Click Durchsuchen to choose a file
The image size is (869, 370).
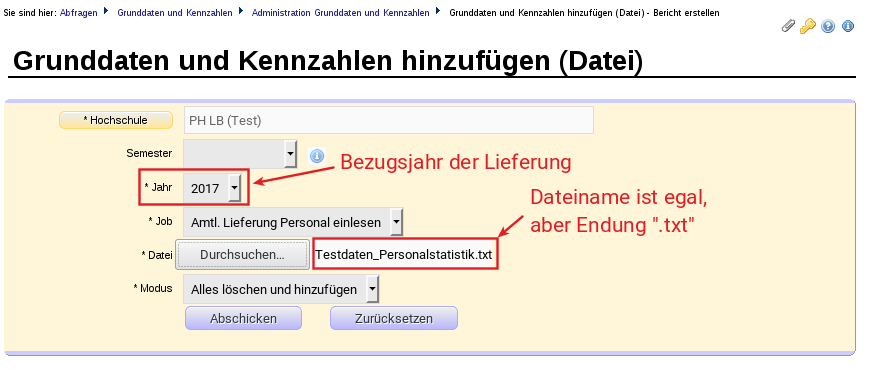click(242, 255)
